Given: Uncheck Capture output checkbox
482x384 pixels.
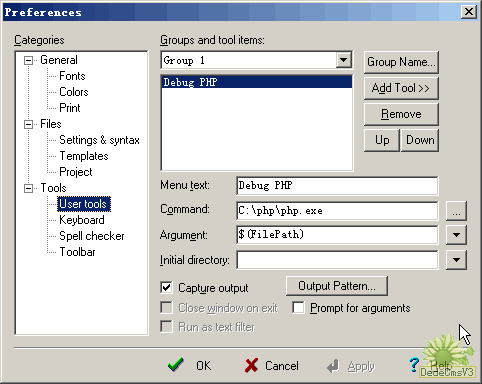Looking at the screenshot, I should click(166, 288).
